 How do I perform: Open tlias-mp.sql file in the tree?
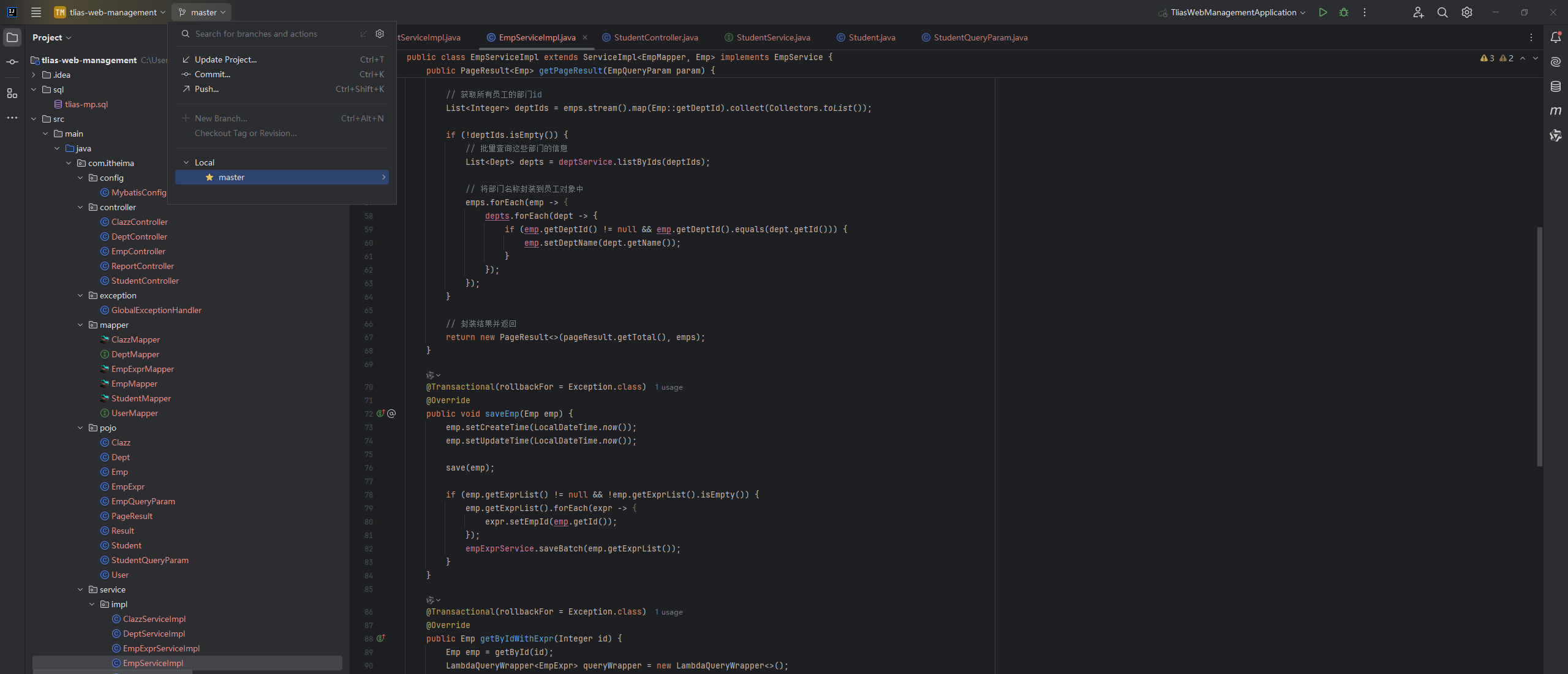pos(86,104)
